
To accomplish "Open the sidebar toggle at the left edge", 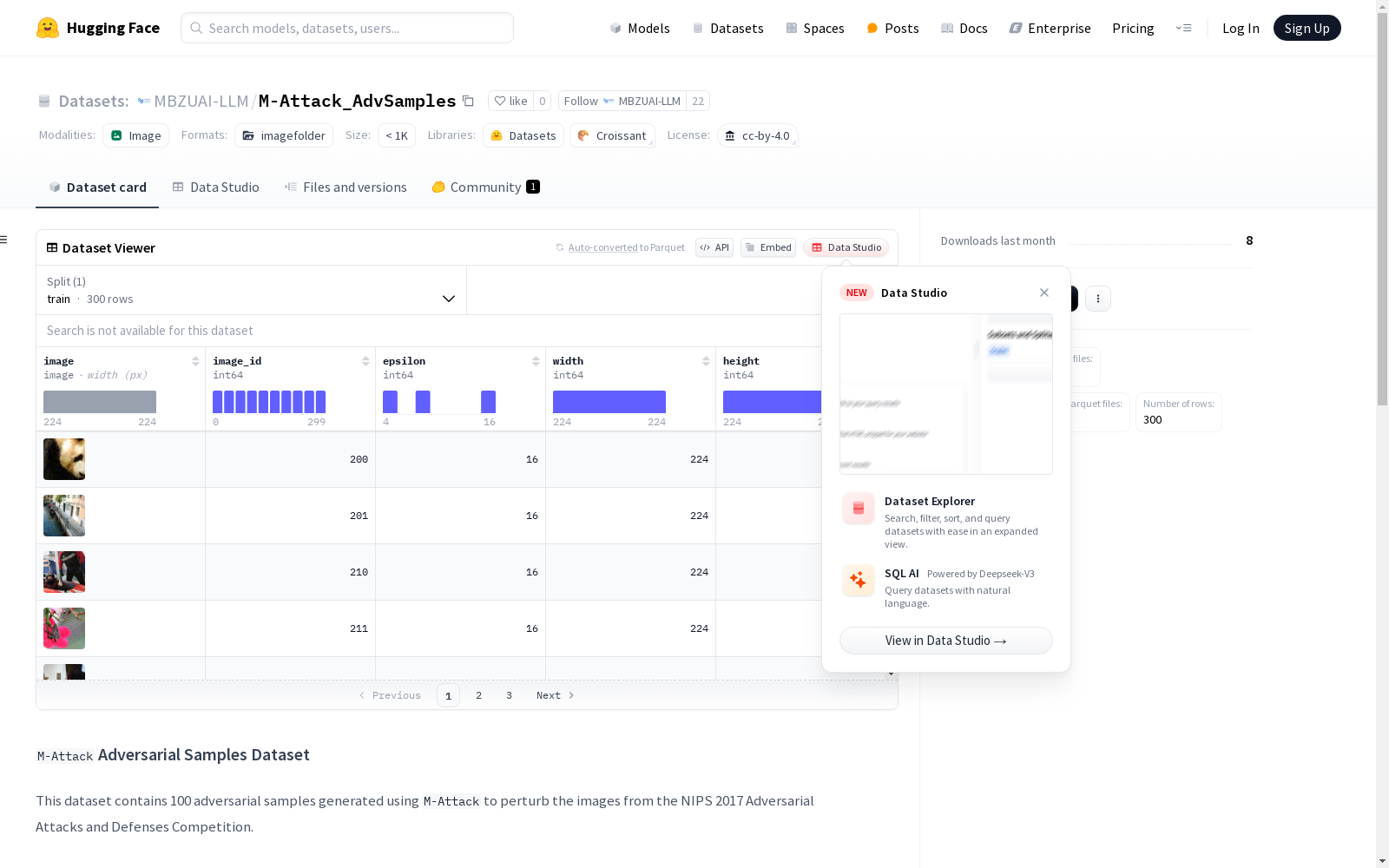I will (4, 240).
